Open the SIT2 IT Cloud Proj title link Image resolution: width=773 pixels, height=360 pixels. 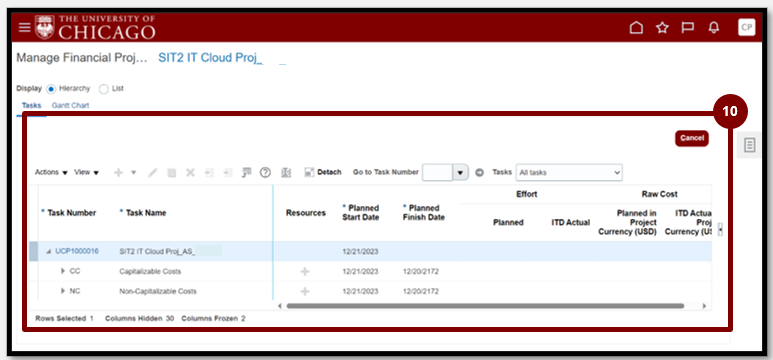[x=210, y=58]
